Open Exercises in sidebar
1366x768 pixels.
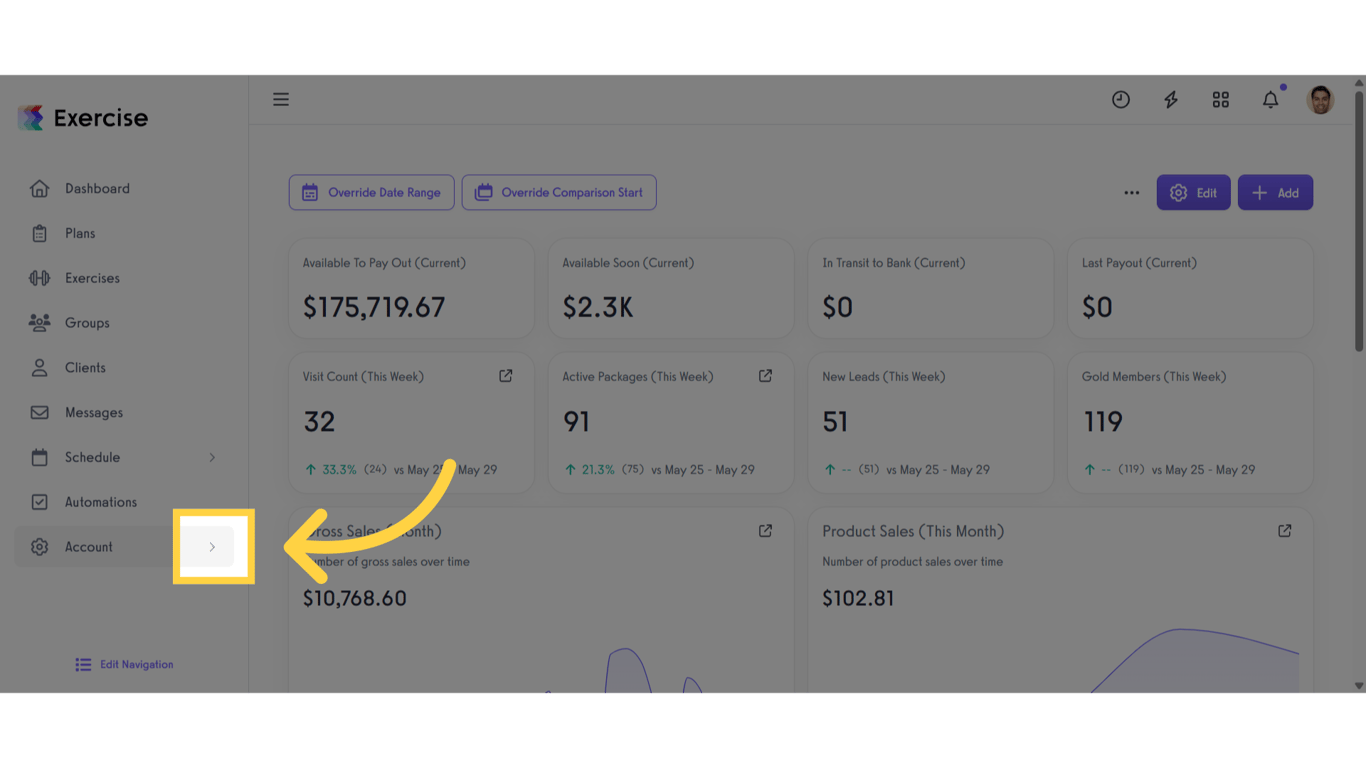pos(92,278)
